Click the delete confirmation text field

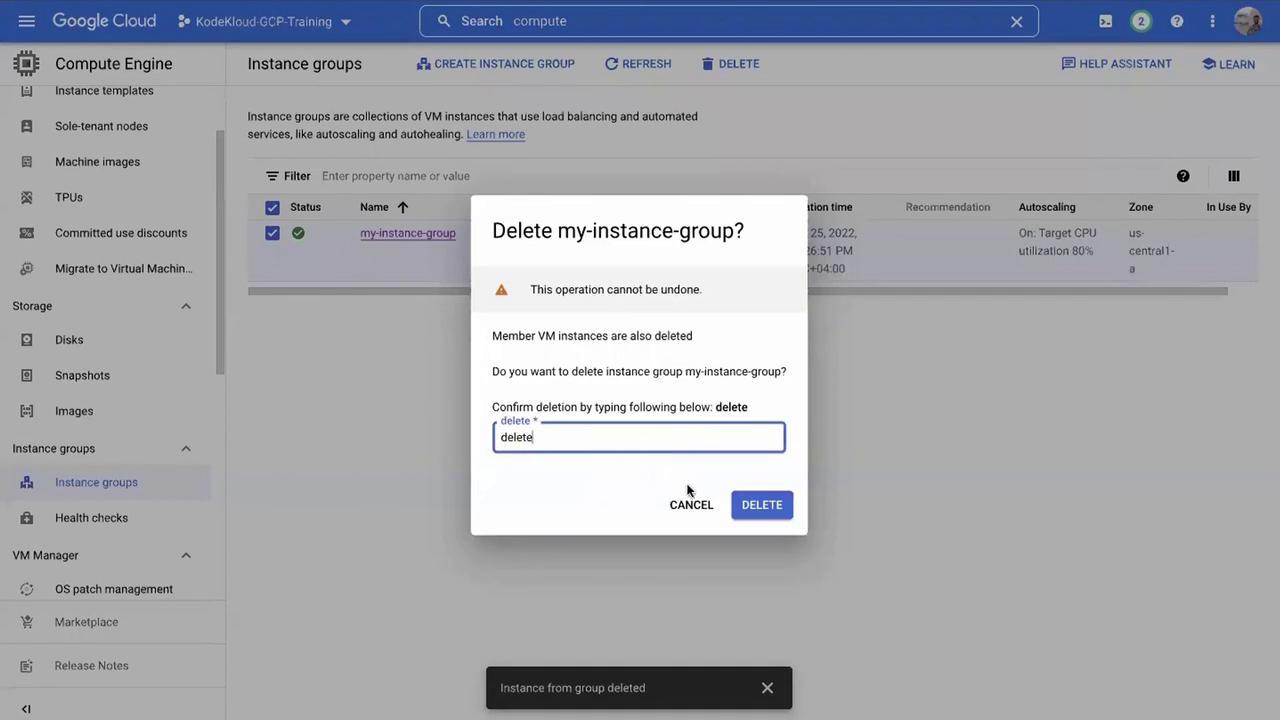coord(638,437)
